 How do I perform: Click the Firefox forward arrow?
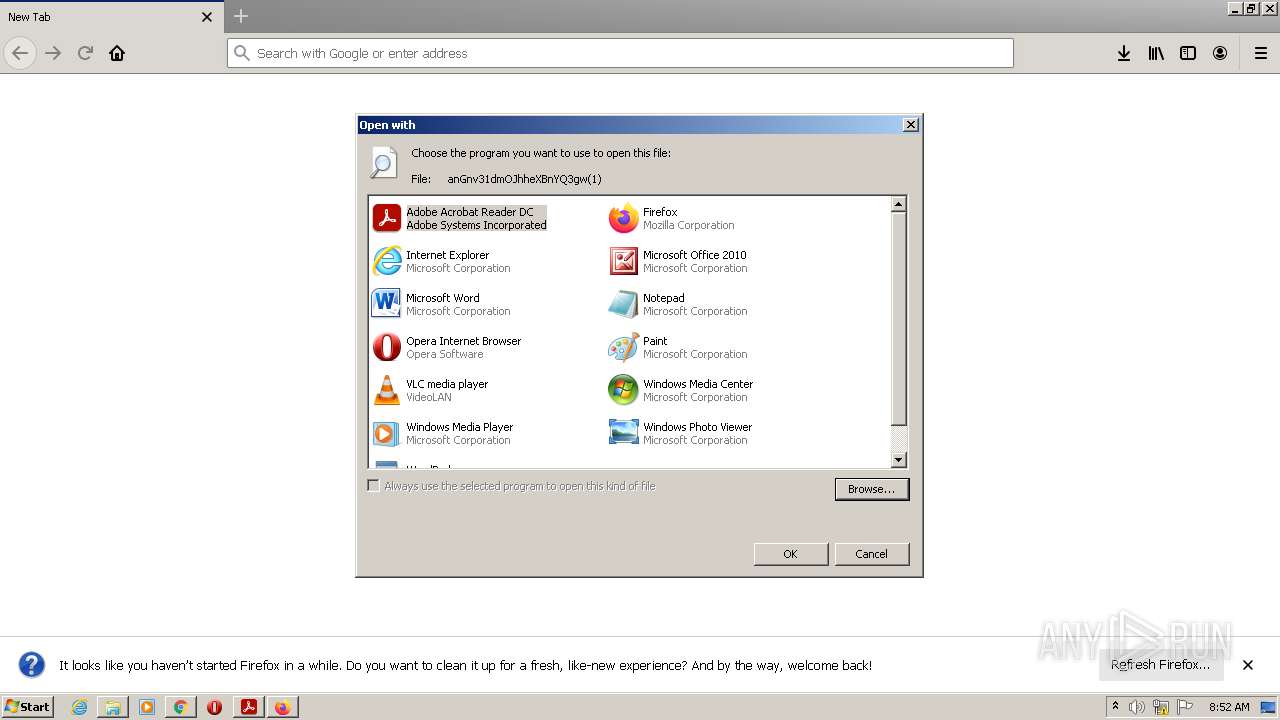point(53,53)
